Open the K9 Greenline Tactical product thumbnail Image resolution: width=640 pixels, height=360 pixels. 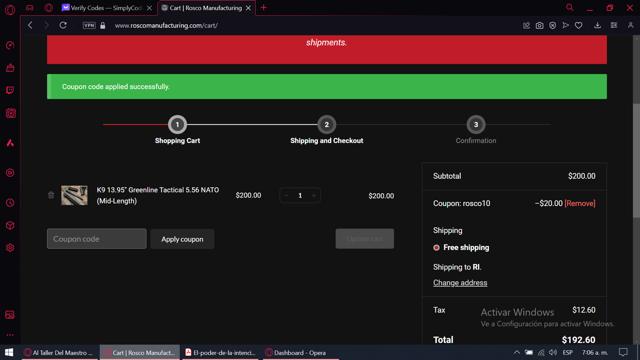[74, 195]
